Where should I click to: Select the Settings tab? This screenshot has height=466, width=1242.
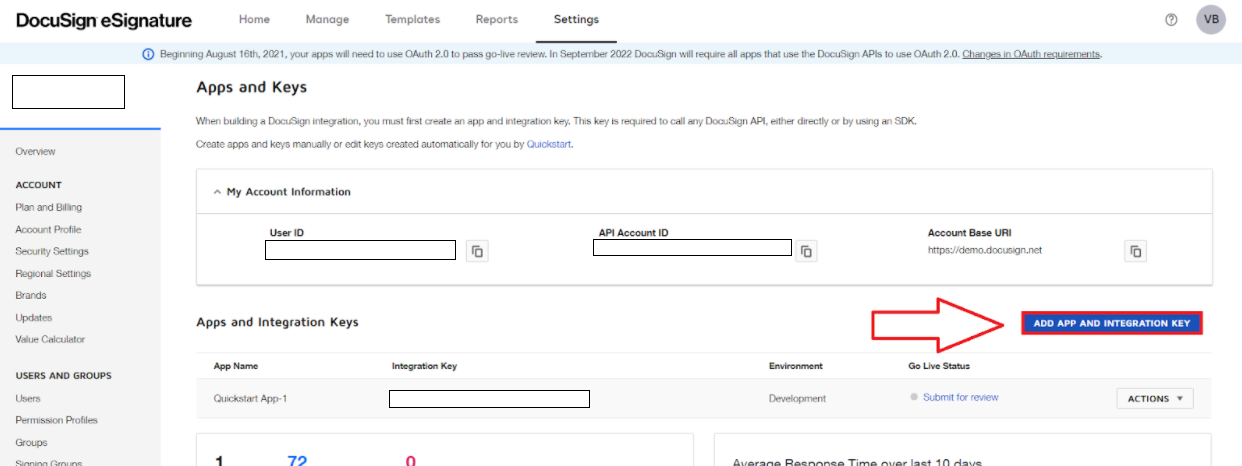(x=576, y=20)
